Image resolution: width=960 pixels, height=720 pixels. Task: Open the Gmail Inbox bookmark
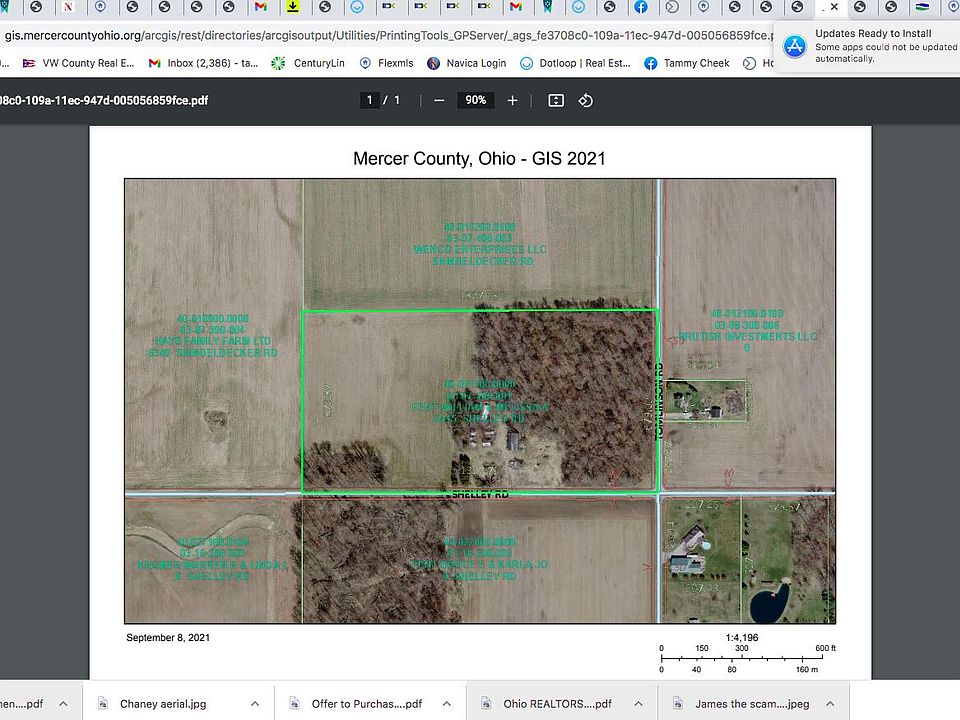click(202, 63)
